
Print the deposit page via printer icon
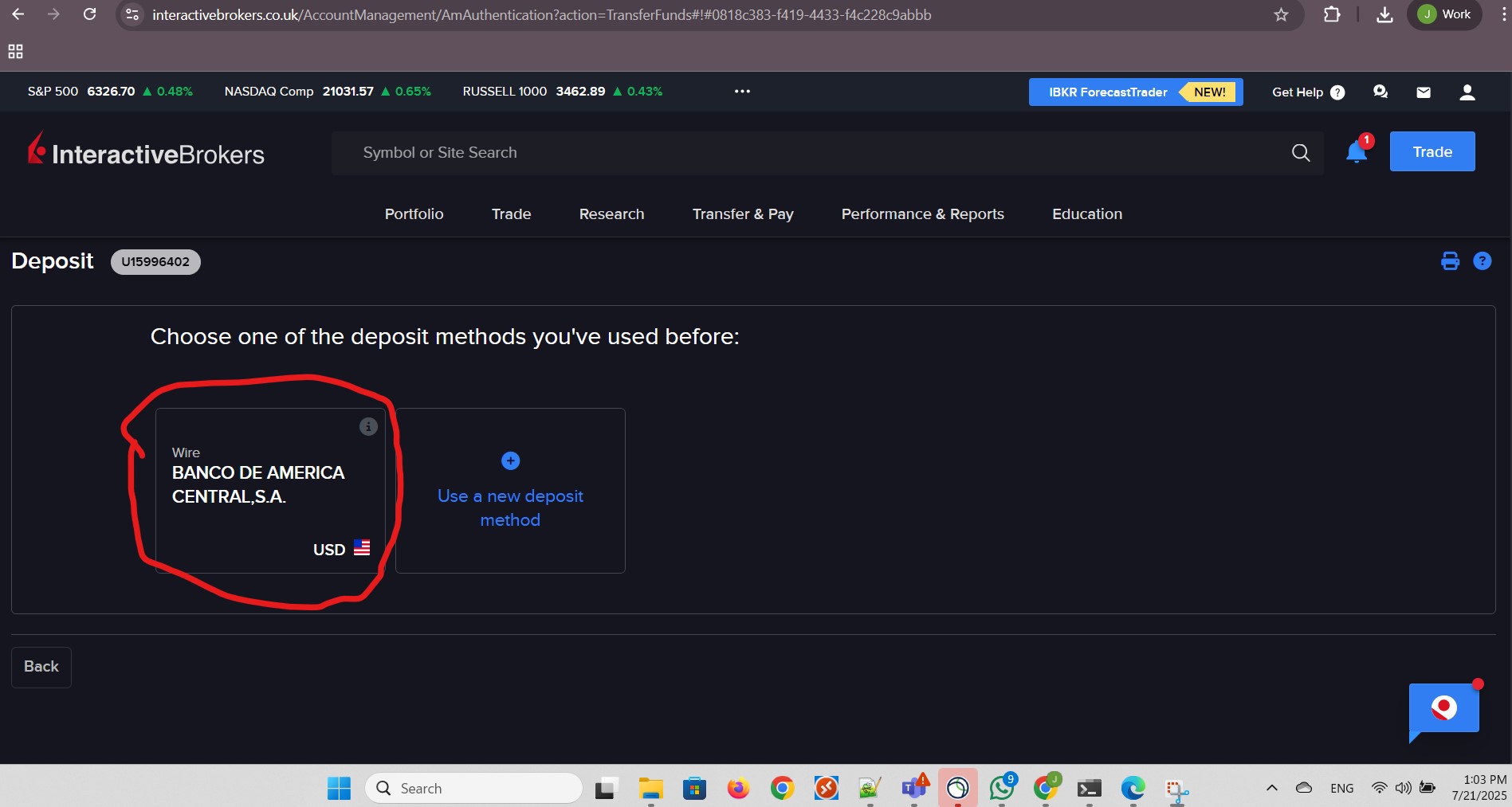tap(1450, 261)
